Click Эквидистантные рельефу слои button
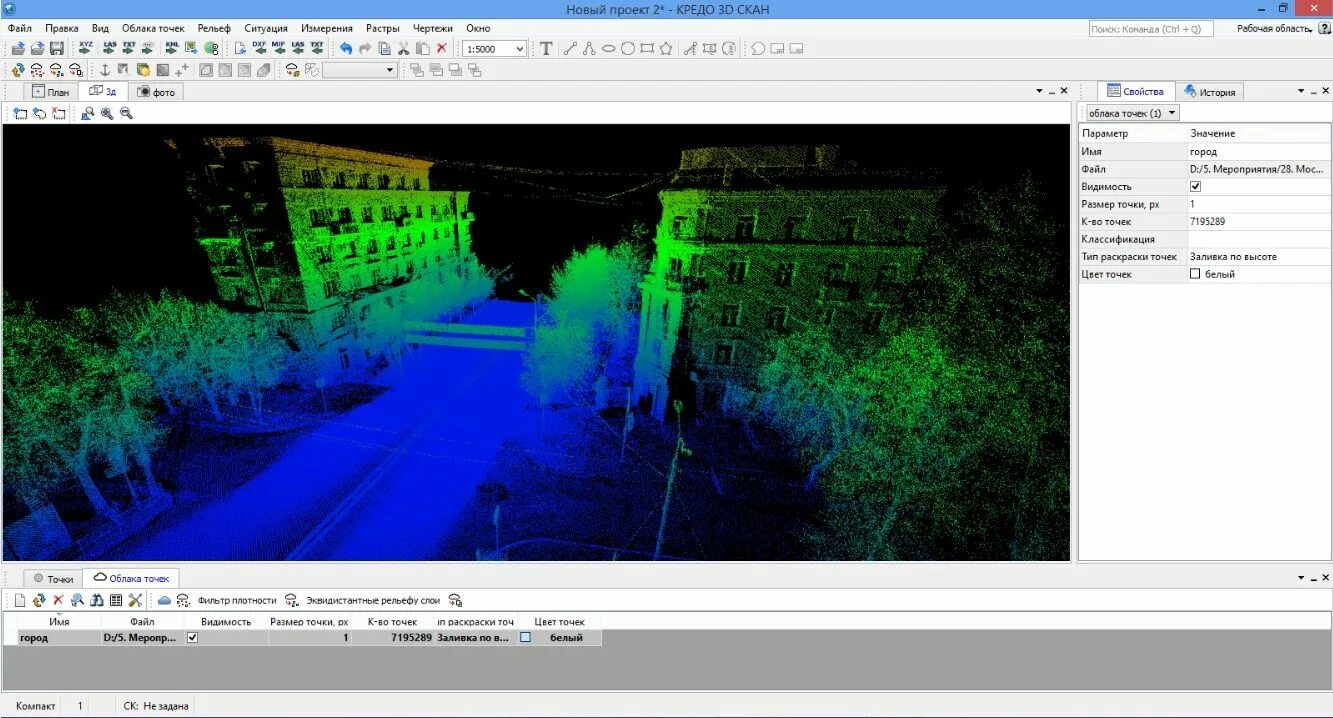 [x=372, y=600]
